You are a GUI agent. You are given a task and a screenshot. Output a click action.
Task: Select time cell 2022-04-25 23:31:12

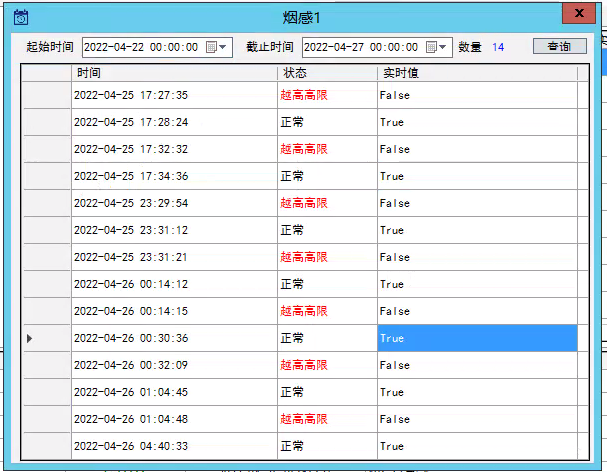click(x=174, y=230)
